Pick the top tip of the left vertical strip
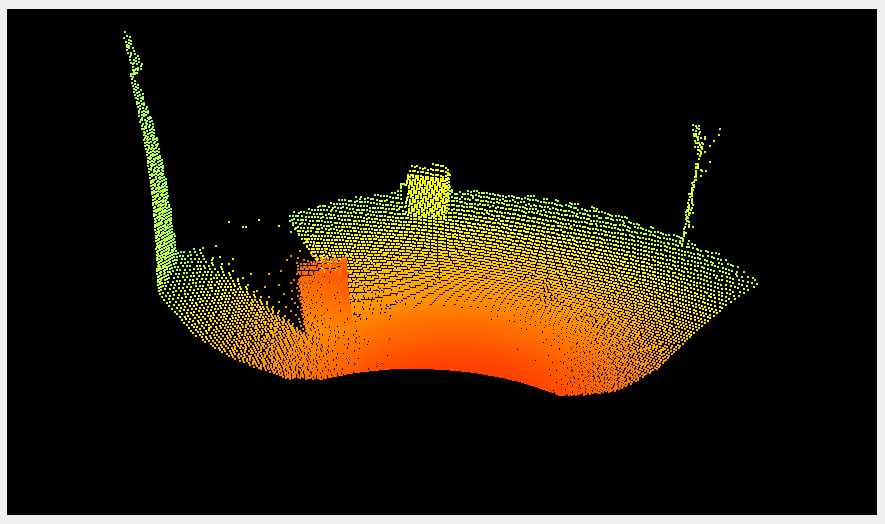Image resolution: width=885 pixels, height=524 pixels. 126,36
